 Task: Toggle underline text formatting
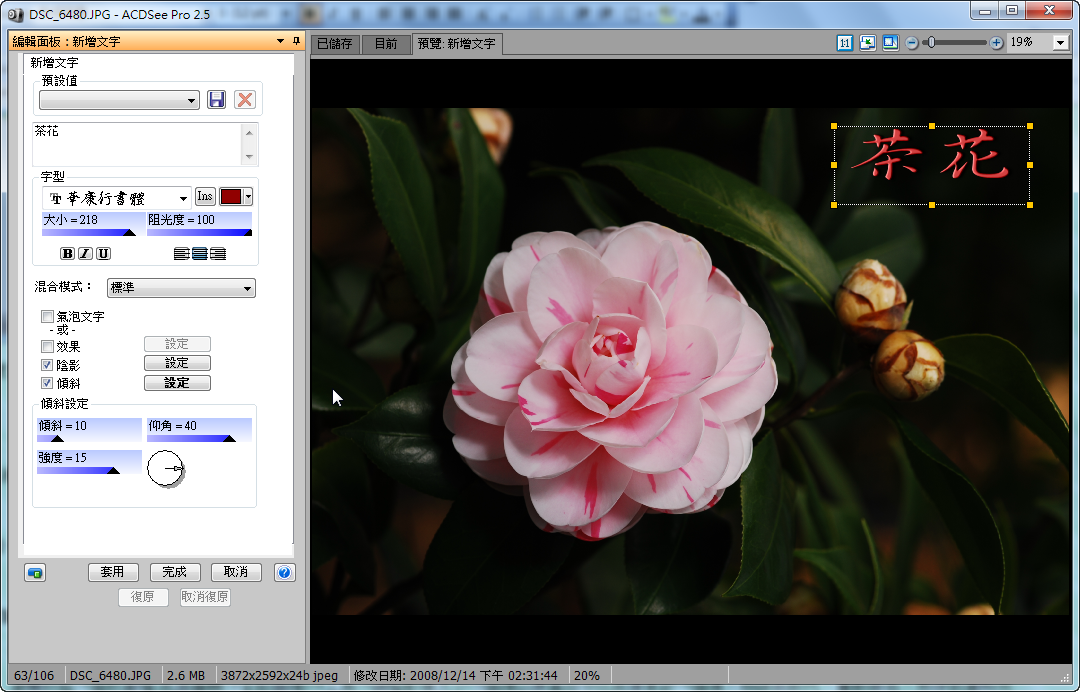(103, 254)
